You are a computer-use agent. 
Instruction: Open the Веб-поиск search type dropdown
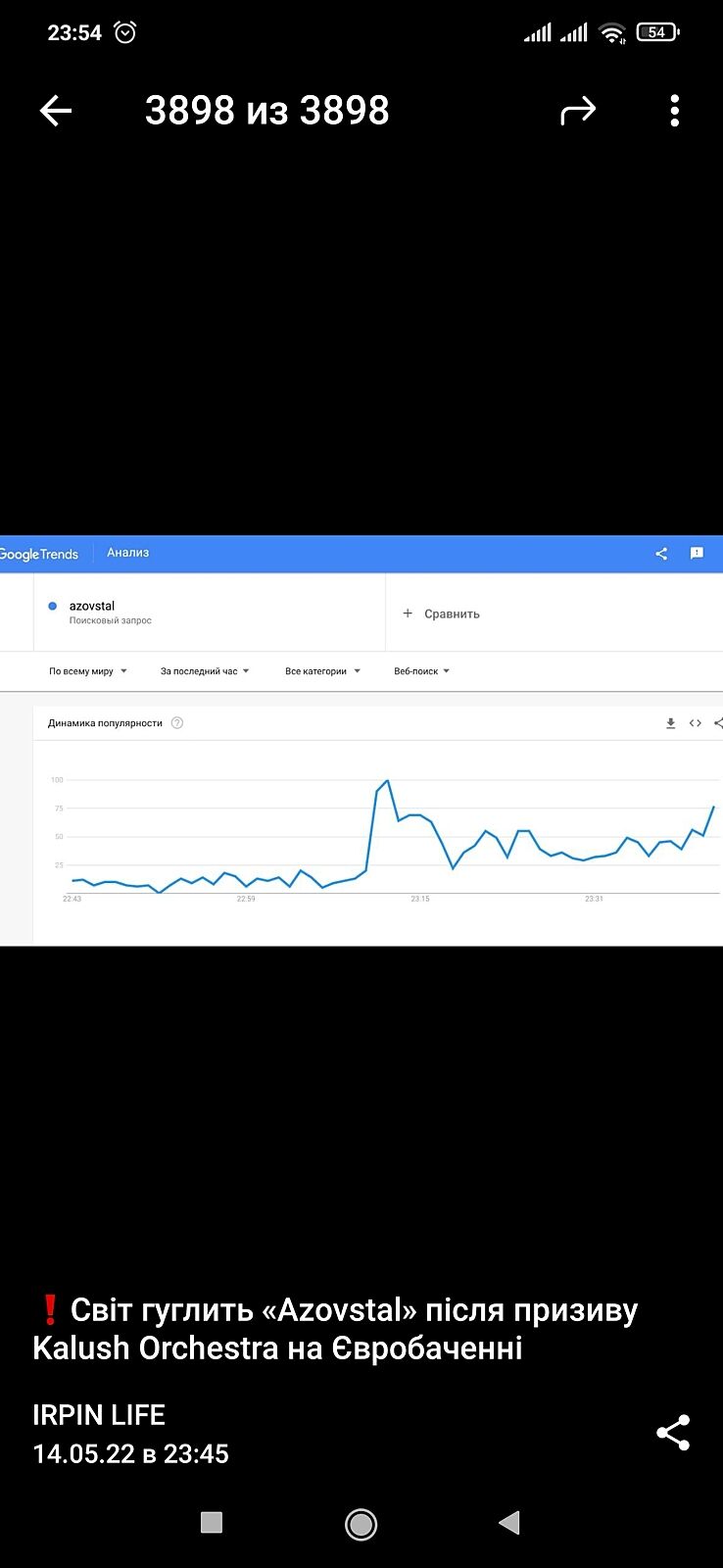pyautogui.click(x=421, y=671)
